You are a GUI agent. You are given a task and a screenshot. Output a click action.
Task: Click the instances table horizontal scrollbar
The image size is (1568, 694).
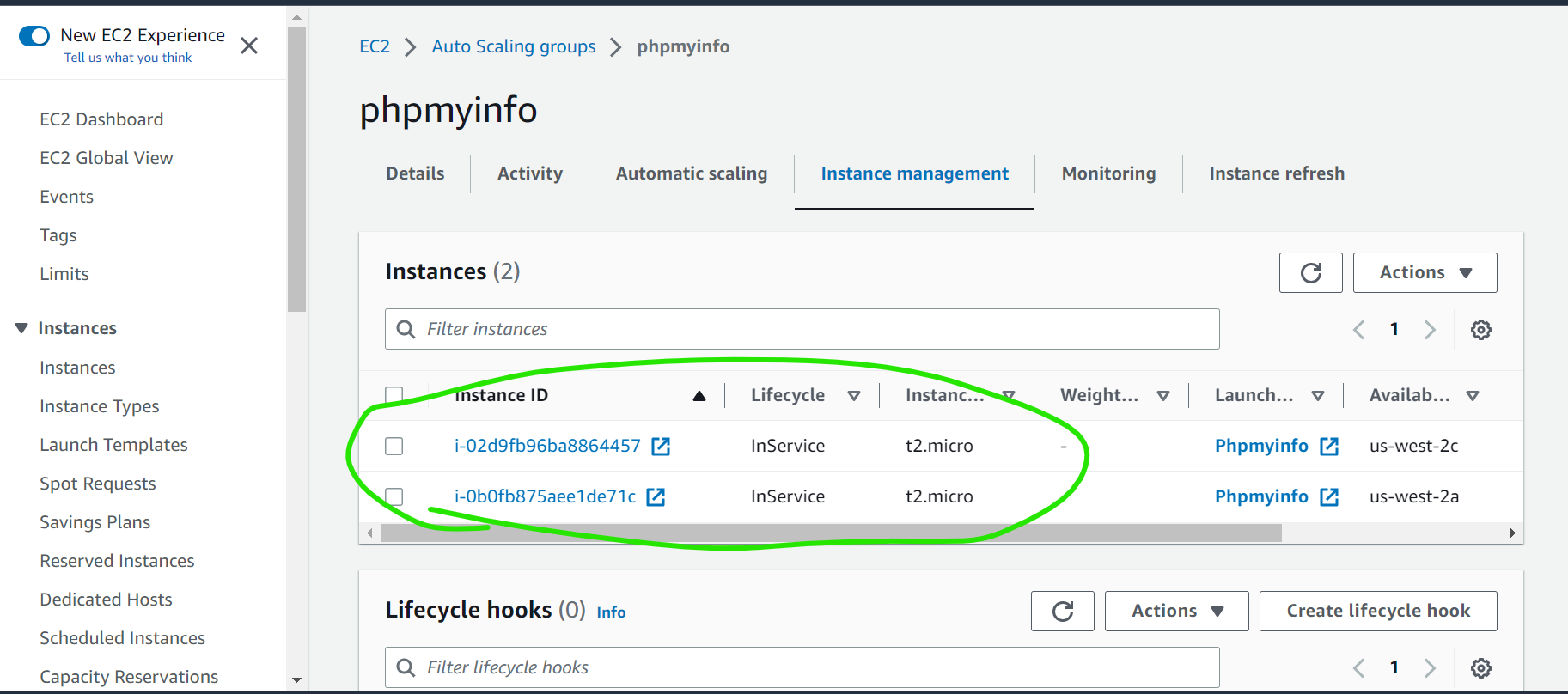[831, 533]
